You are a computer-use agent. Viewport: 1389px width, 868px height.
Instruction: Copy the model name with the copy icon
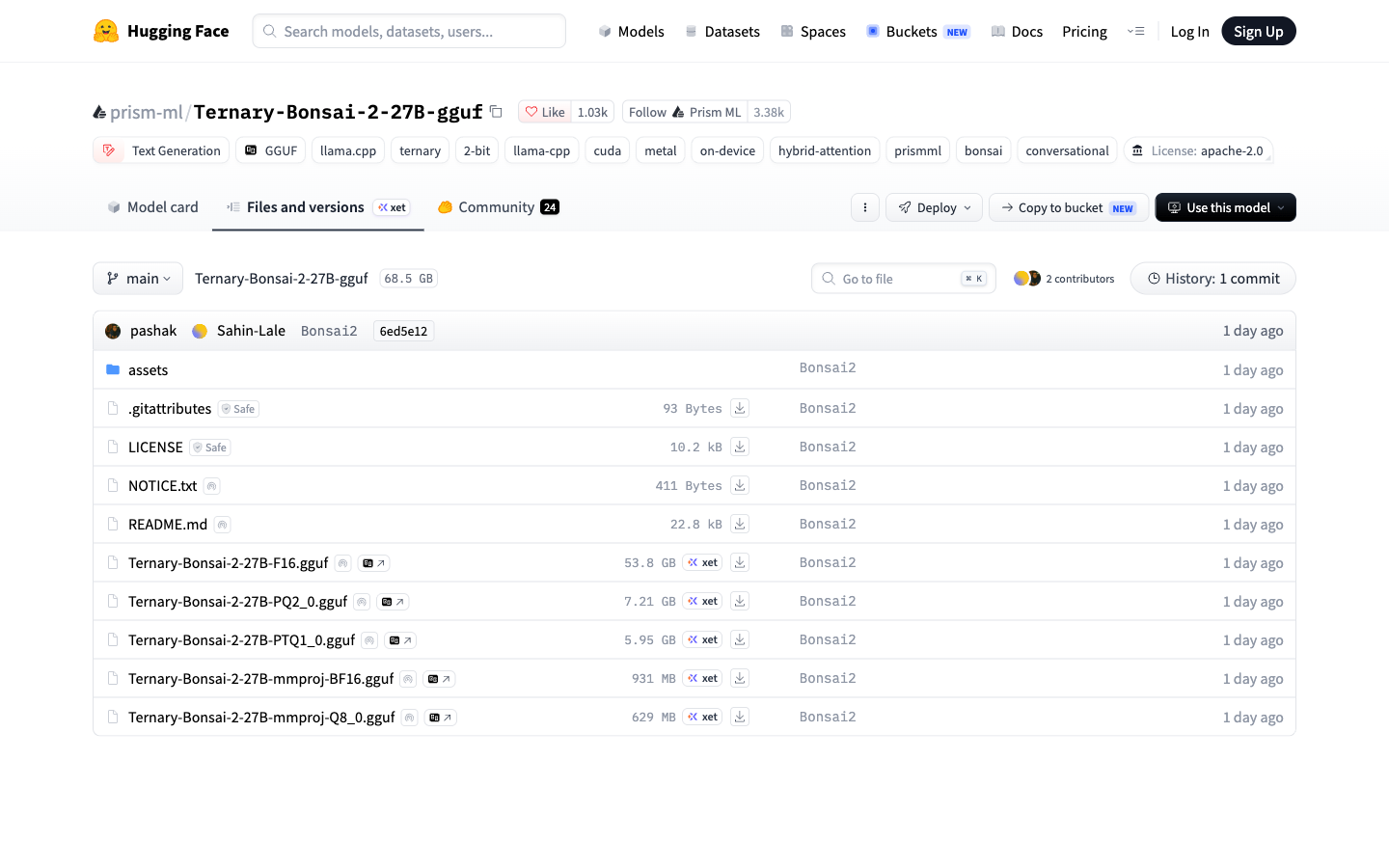tap(496, 112)
